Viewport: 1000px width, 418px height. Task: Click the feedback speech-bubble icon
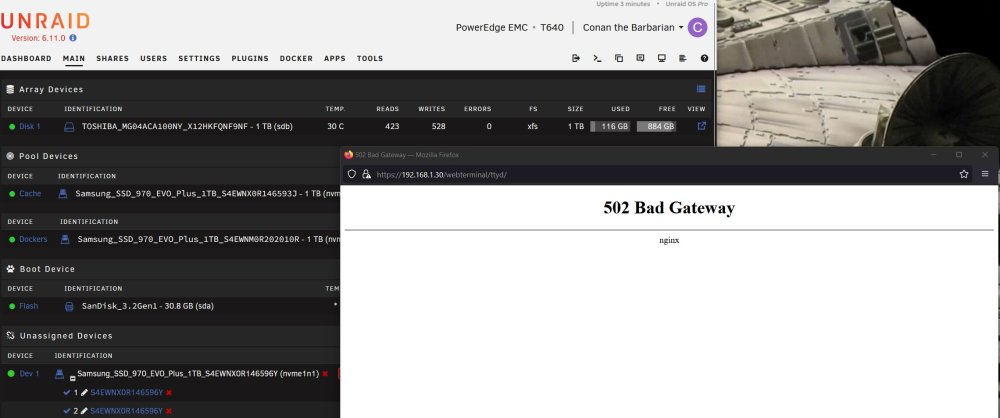(x=640, y=58)
